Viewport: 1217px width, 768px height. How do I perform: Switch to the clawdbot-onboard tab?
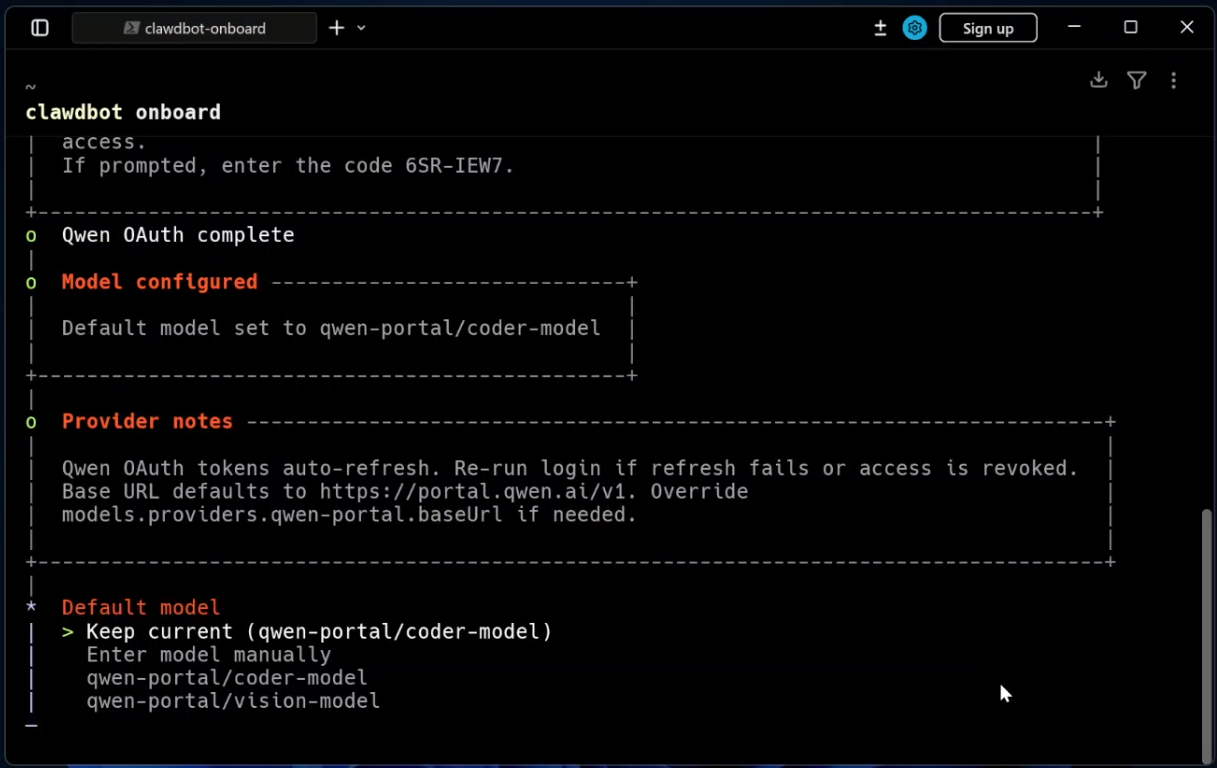tap(204, 28)
